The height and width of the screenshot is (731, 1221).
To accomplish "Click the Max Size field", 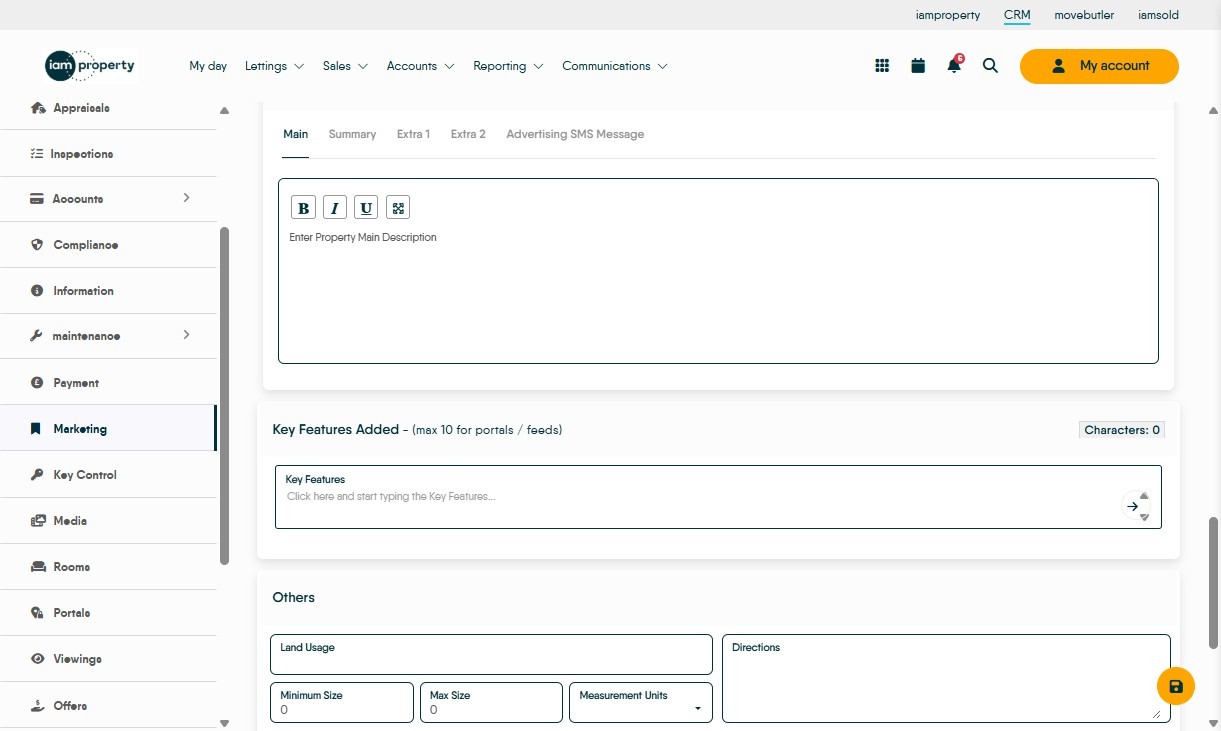I will coord(491,702).
